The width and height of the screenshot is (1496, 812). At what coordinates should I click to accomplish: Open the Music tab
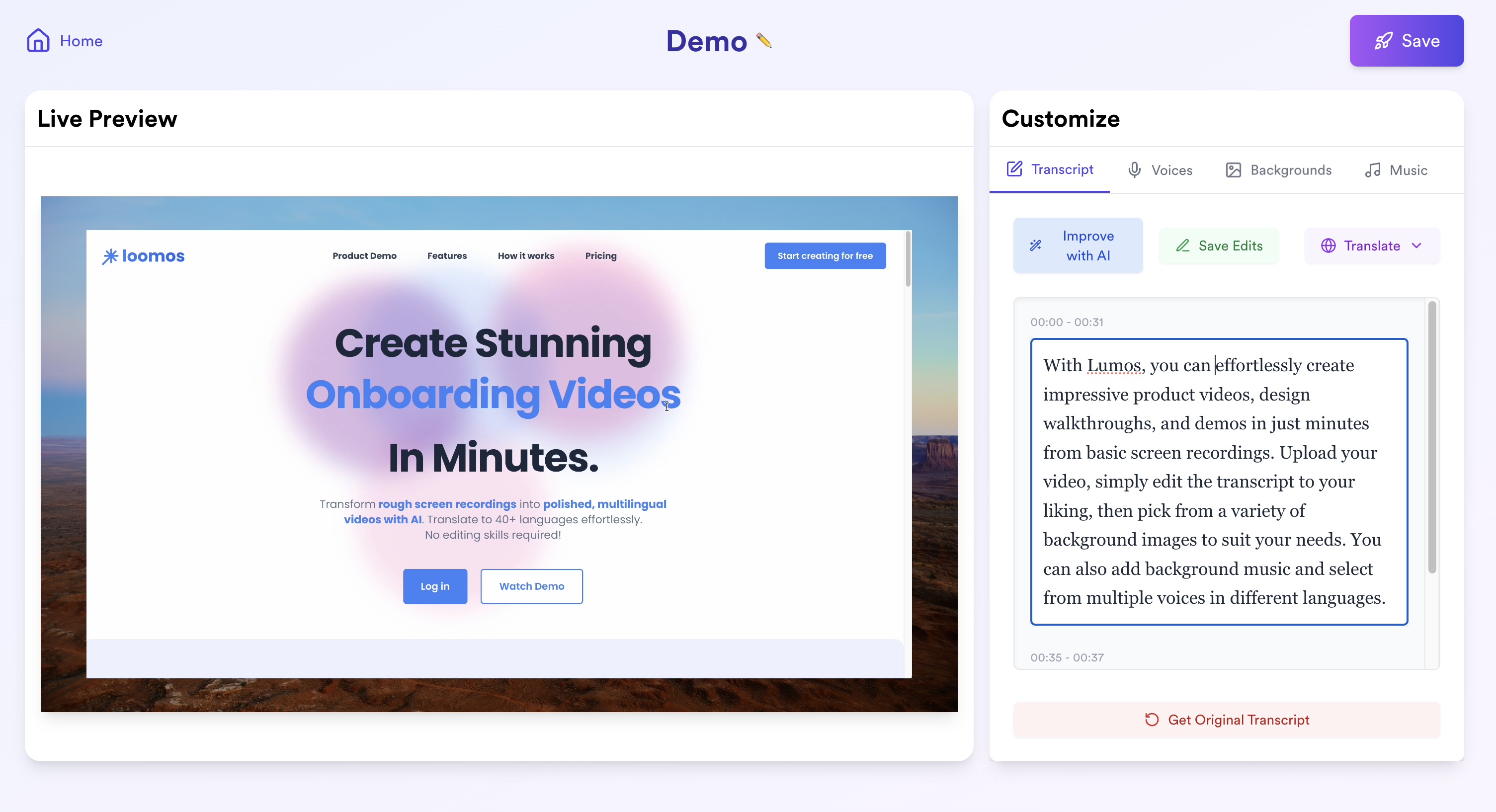[1396, 170]
